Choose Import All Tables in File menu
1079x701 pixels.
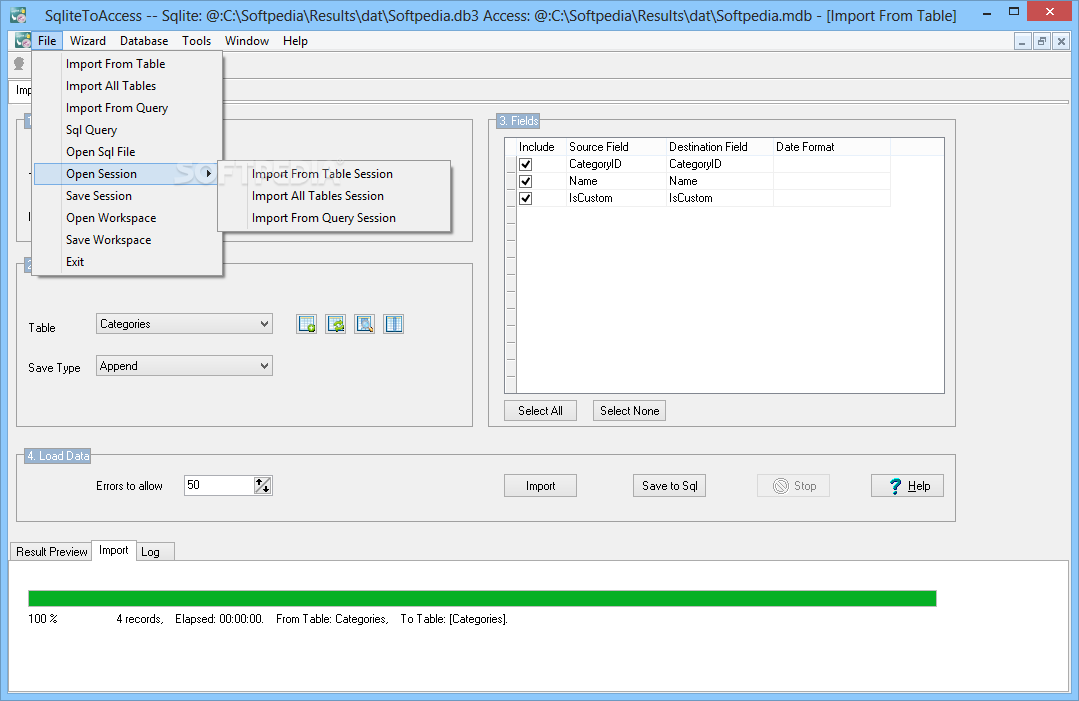(127, 86)
